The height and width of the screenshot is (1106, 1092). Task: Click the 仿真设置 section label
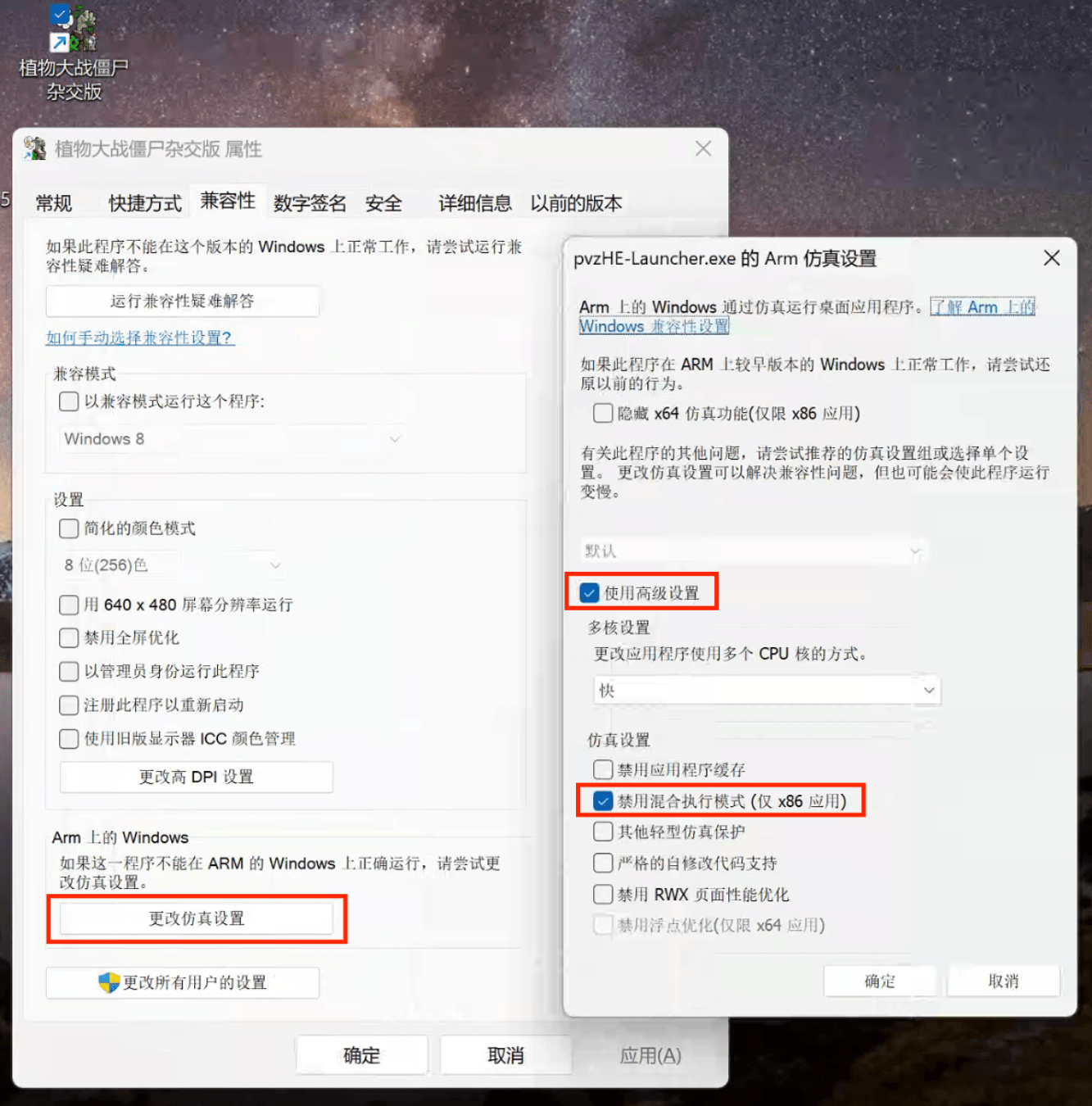tap(618, 740)
